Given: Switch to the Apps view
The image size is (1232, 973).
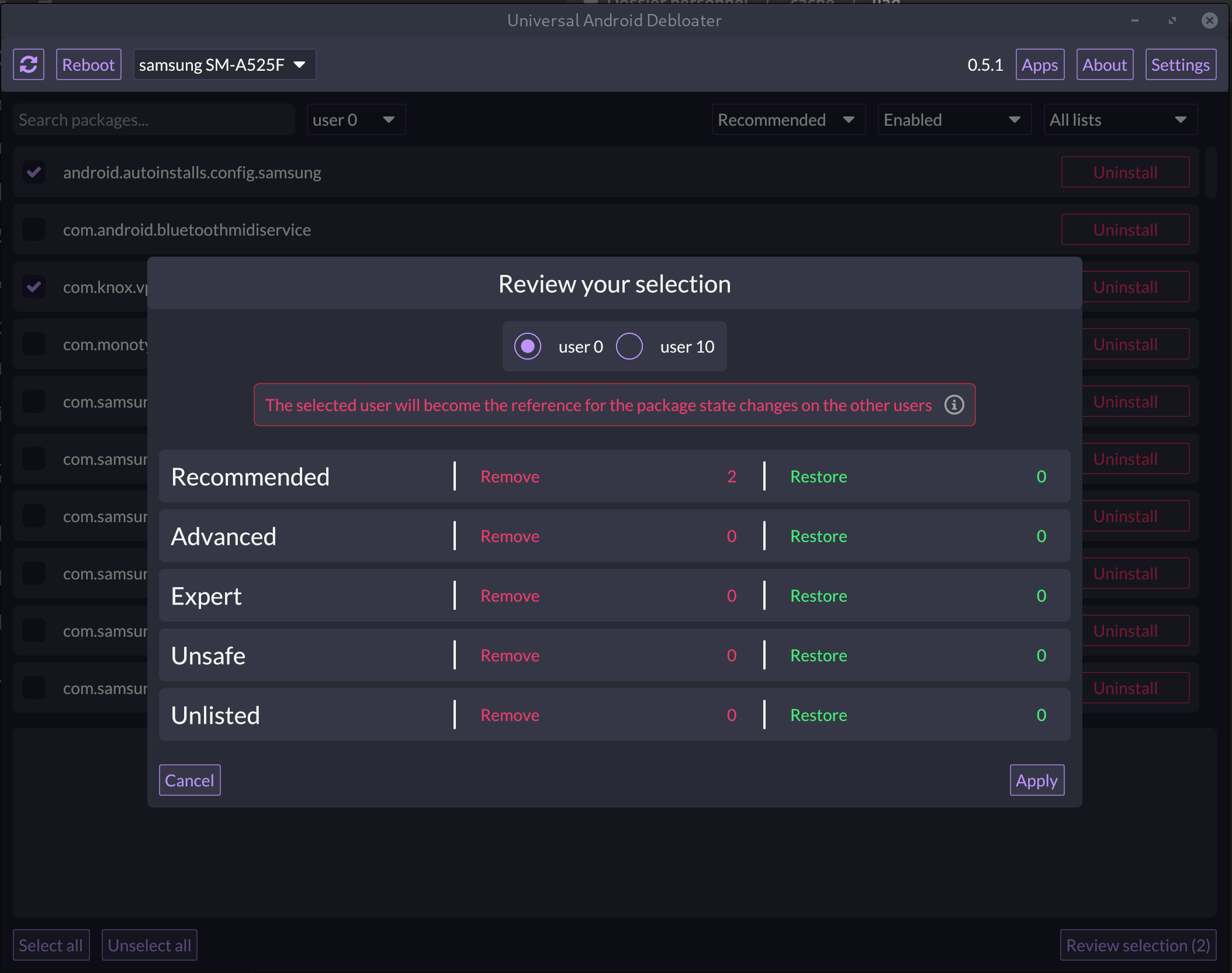Looking at the screenshot, I should (1040, 64).
